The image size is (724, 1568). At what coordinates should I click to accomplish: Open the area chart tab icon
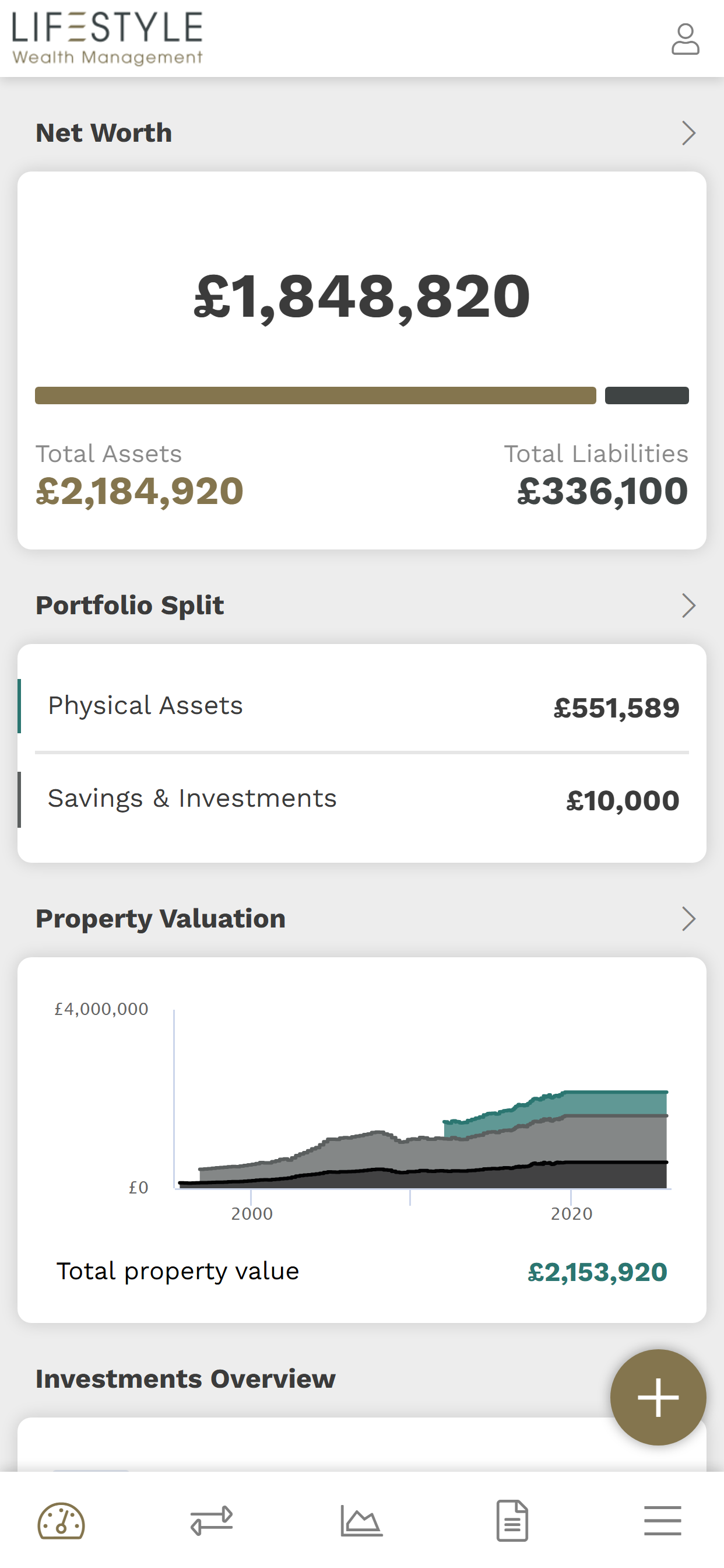coord(361,1521)
